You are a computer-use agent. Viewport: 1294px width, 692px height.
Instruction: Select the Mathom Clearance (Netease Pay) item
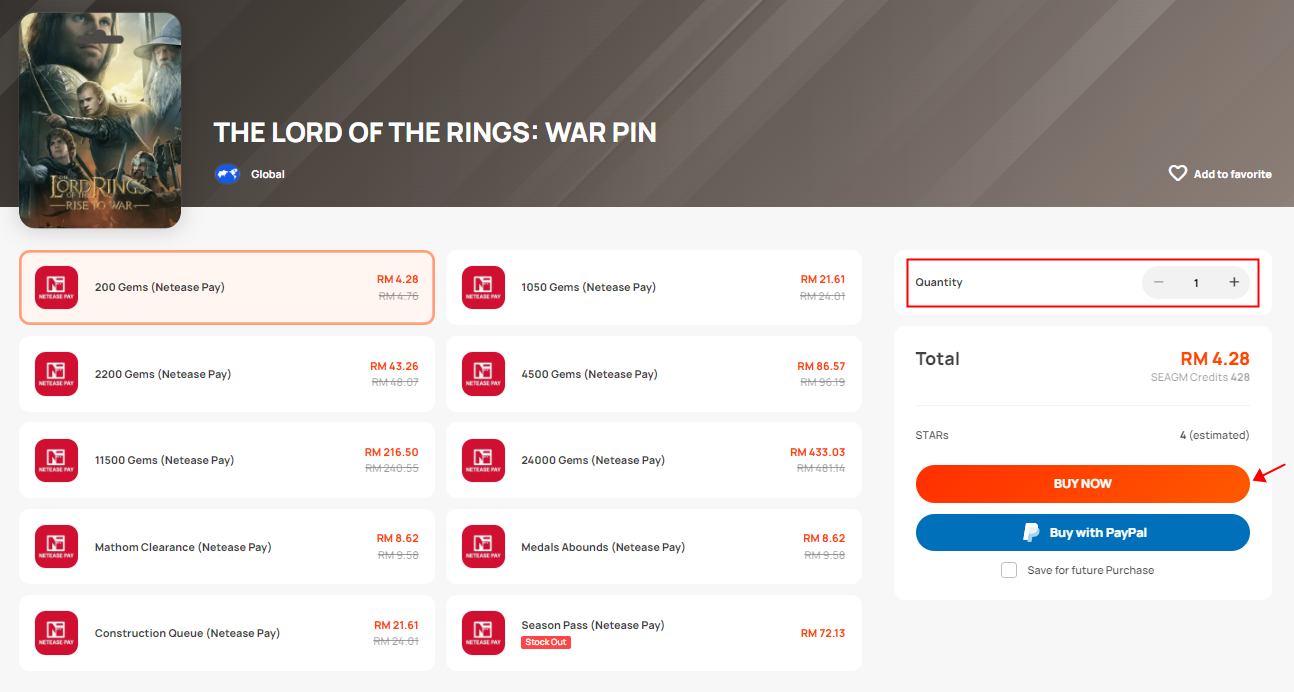(227, 547)
